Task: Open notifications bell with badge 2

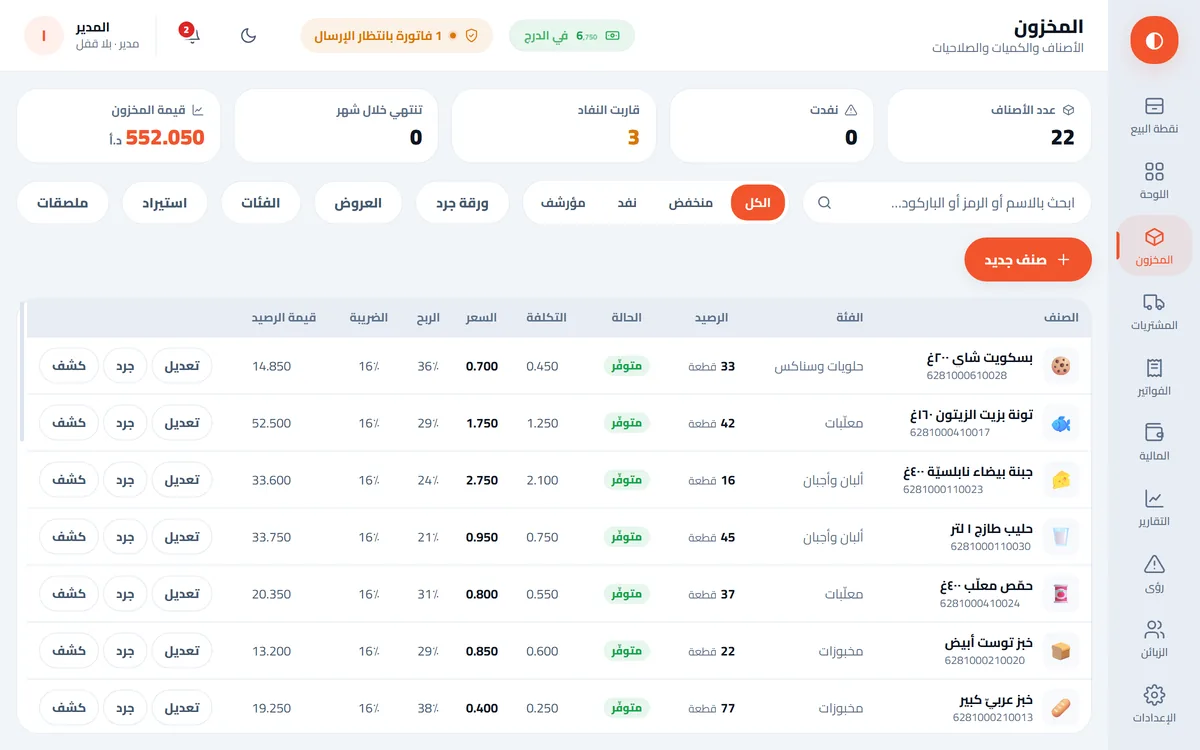Action: click(x=190, y=35)
